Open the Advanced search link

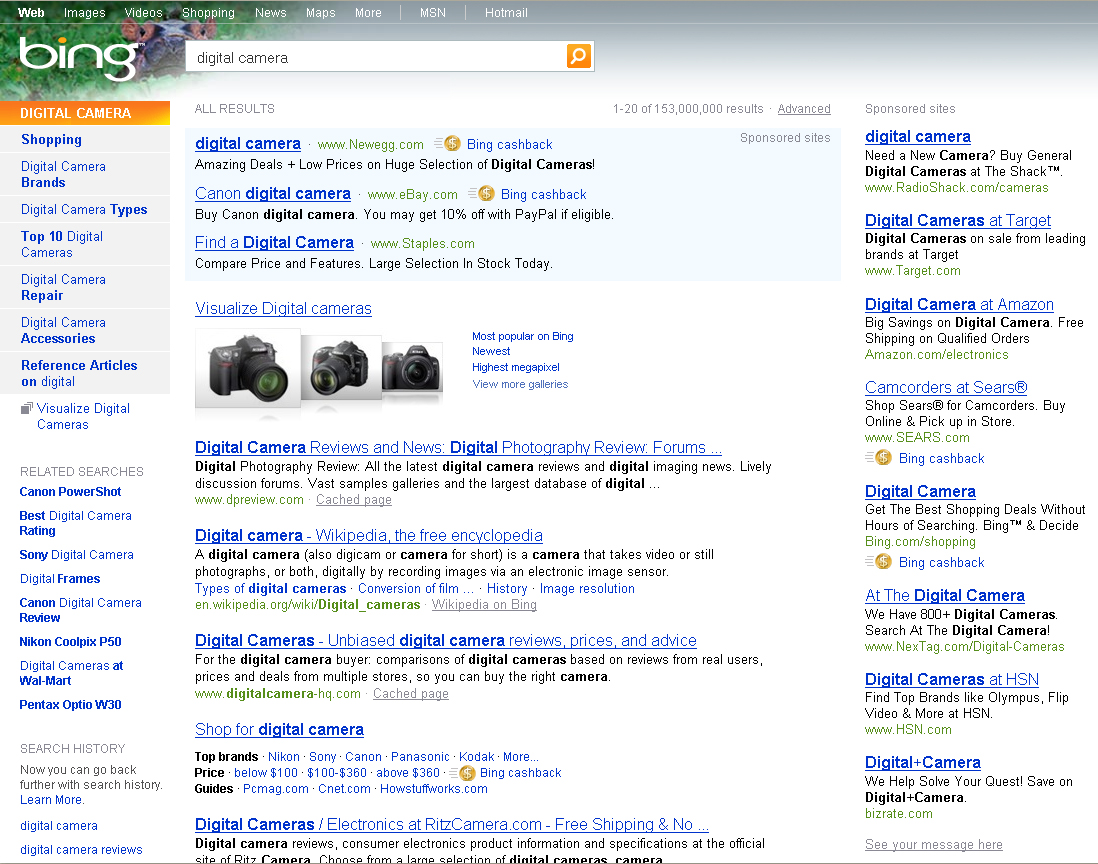coord(804,109)
